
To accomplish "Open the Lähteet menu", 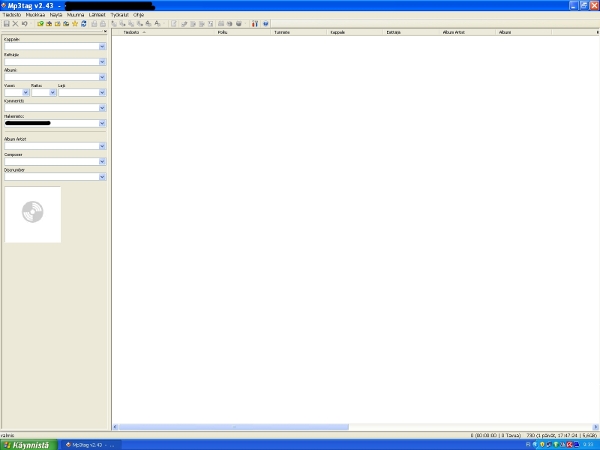I will (97, 15).
